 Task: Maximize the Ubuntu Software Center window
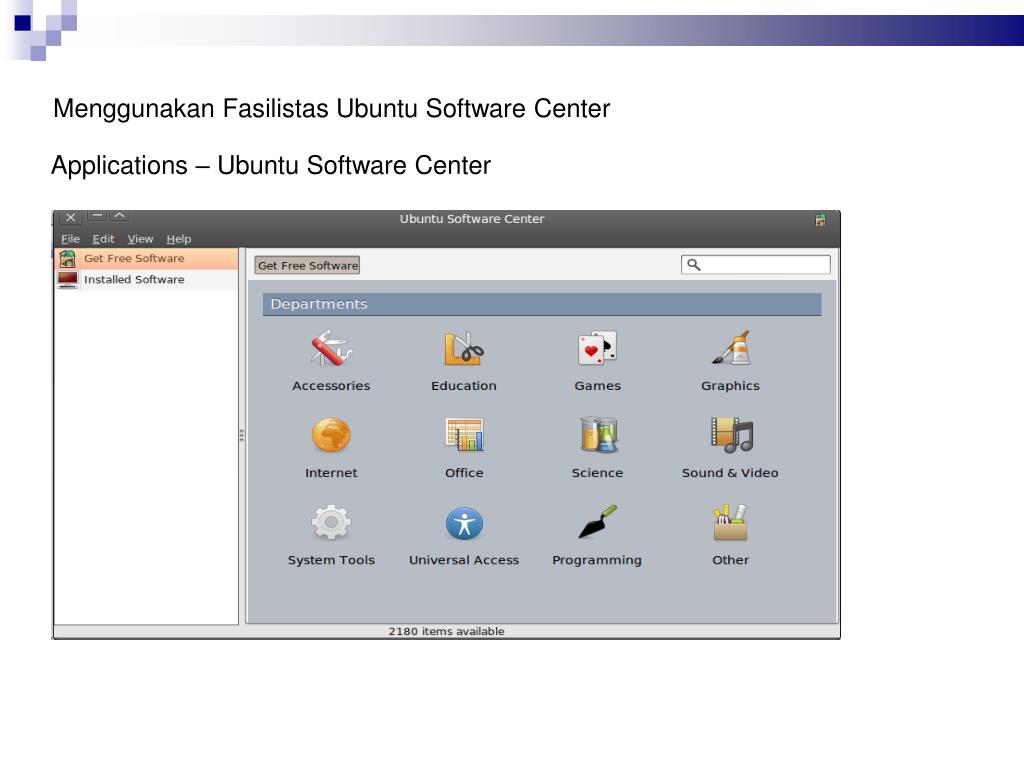[x=120, y=216]
